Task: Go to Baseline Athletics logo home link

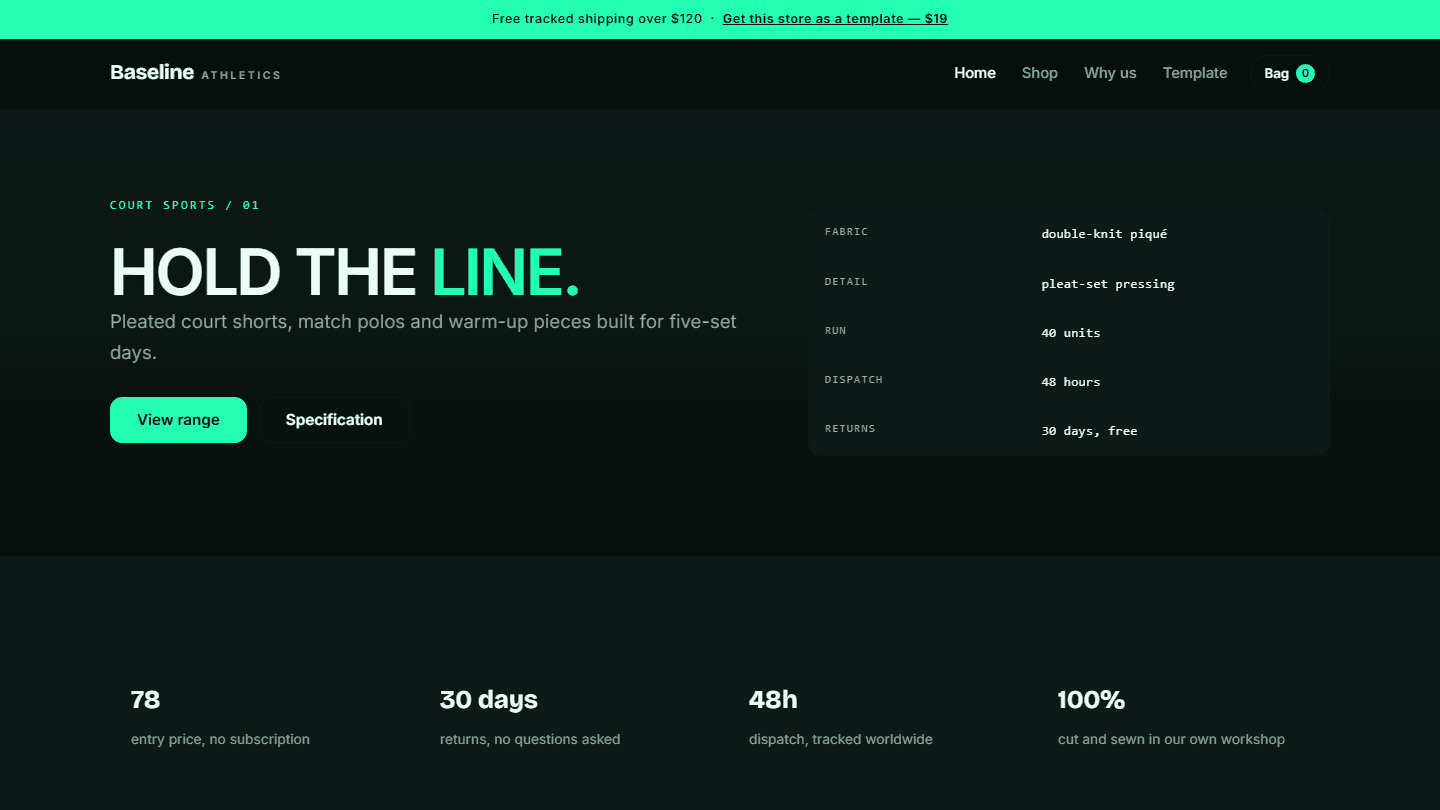Action: [195, 73]
